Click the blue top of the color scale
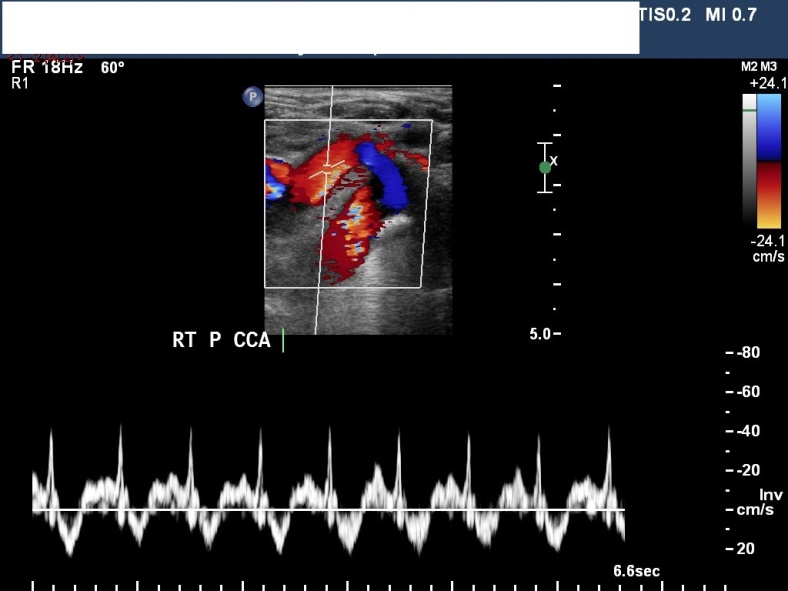 pos(770,127)
